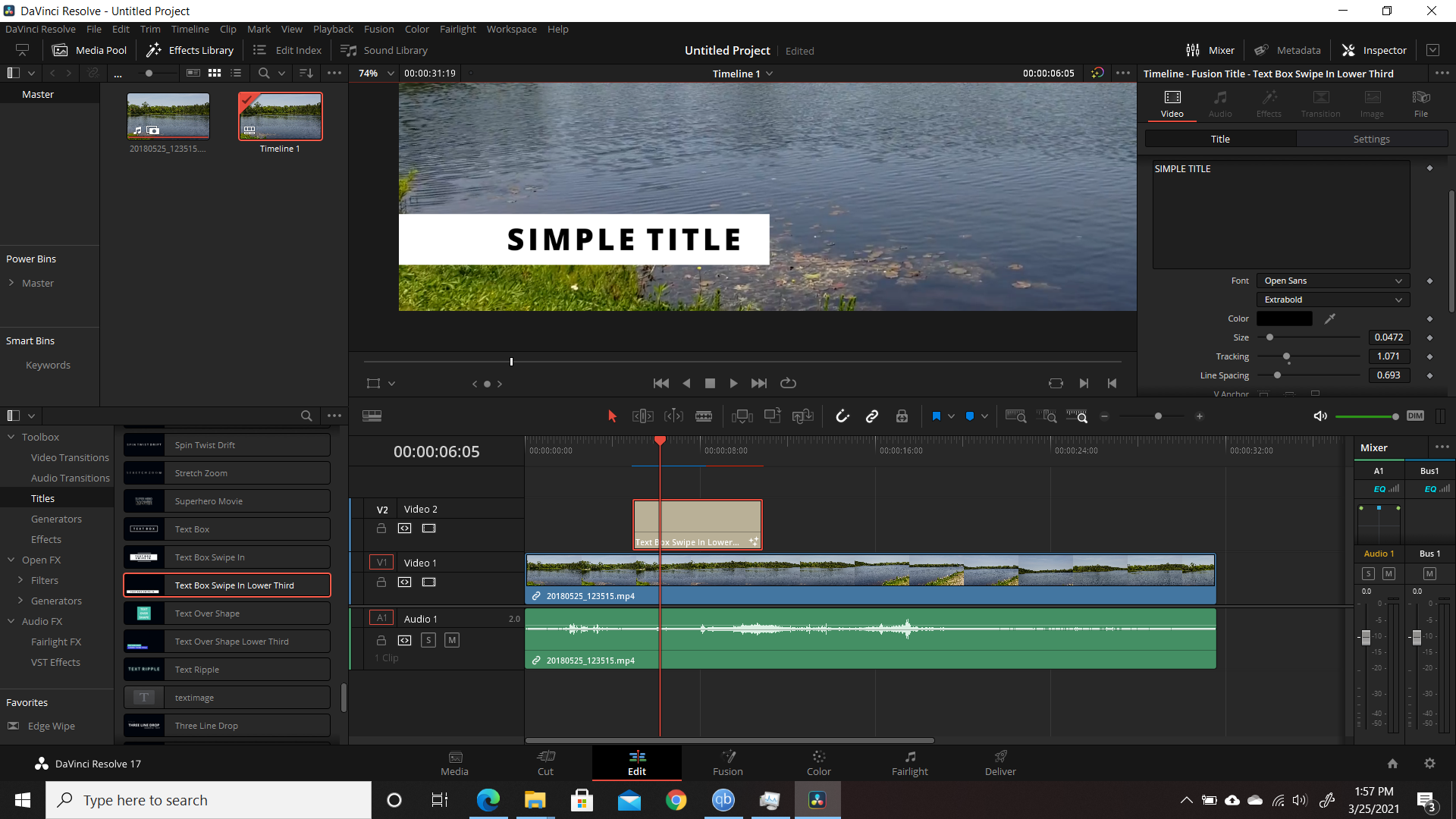Open the Color page tab
Viewport: 1456px width, 819px height.
click(x=818, y=763)
